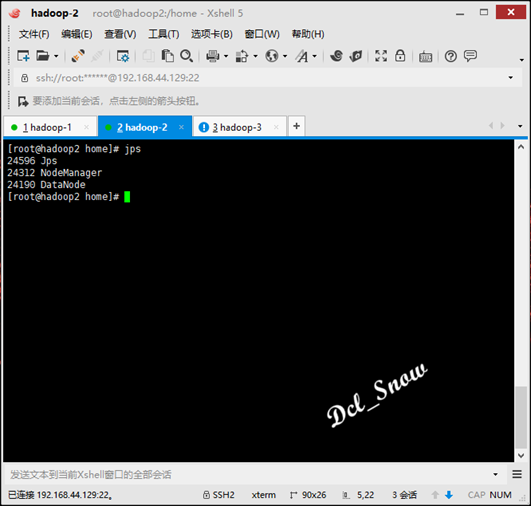Open the tab list dropdown arrow
The width and height of the screenshot is (531, 506).
[x=520, y=126]
